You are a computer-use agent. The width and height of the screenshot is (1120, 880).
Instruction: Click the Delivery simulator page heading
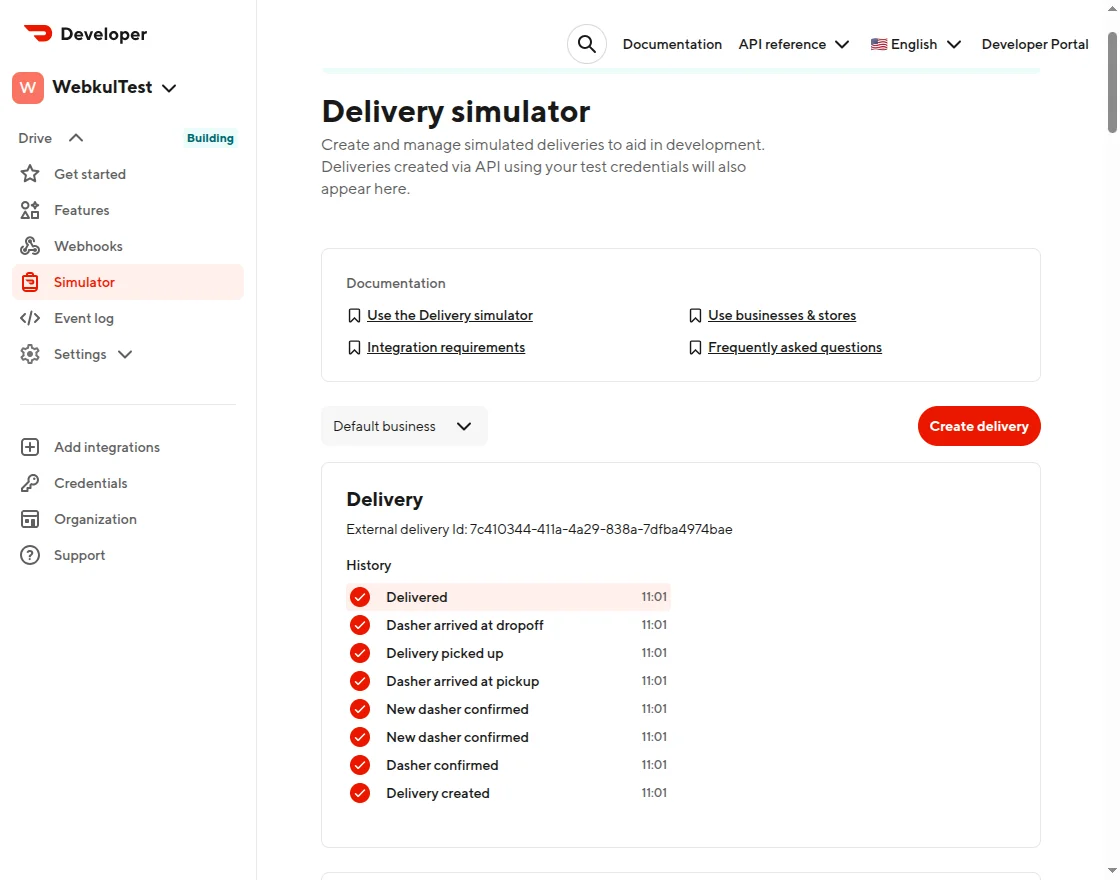point(456,111)
